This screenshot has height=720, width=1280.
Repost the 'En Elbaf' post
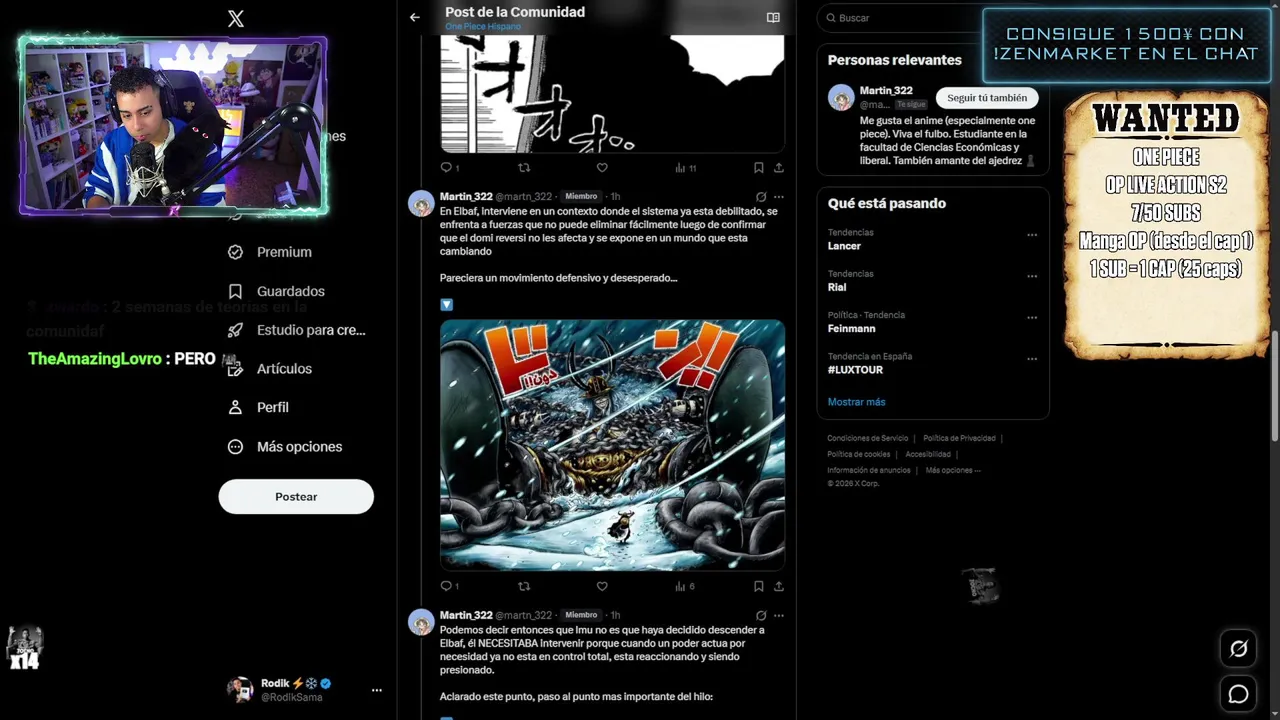coord(524,586)
